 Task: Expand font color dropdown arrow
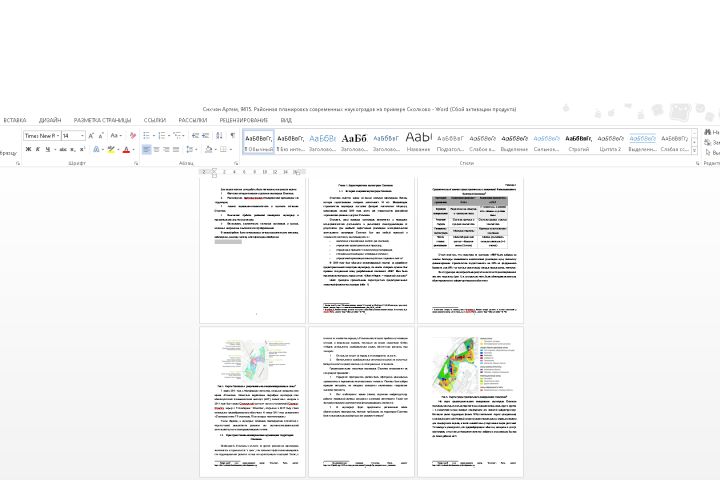133,149
